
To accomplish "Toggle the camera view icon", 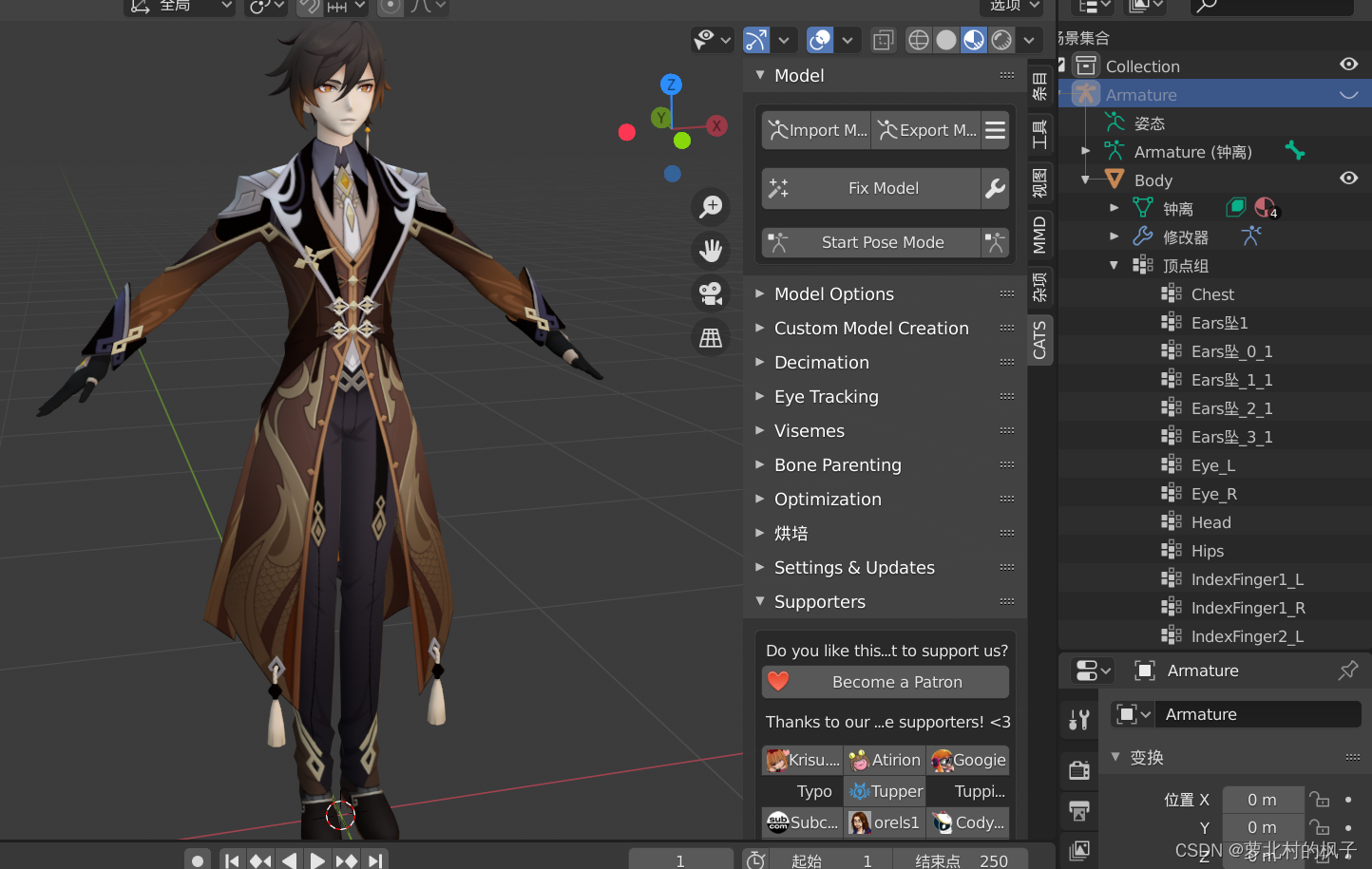I will [x=711, y=293].
